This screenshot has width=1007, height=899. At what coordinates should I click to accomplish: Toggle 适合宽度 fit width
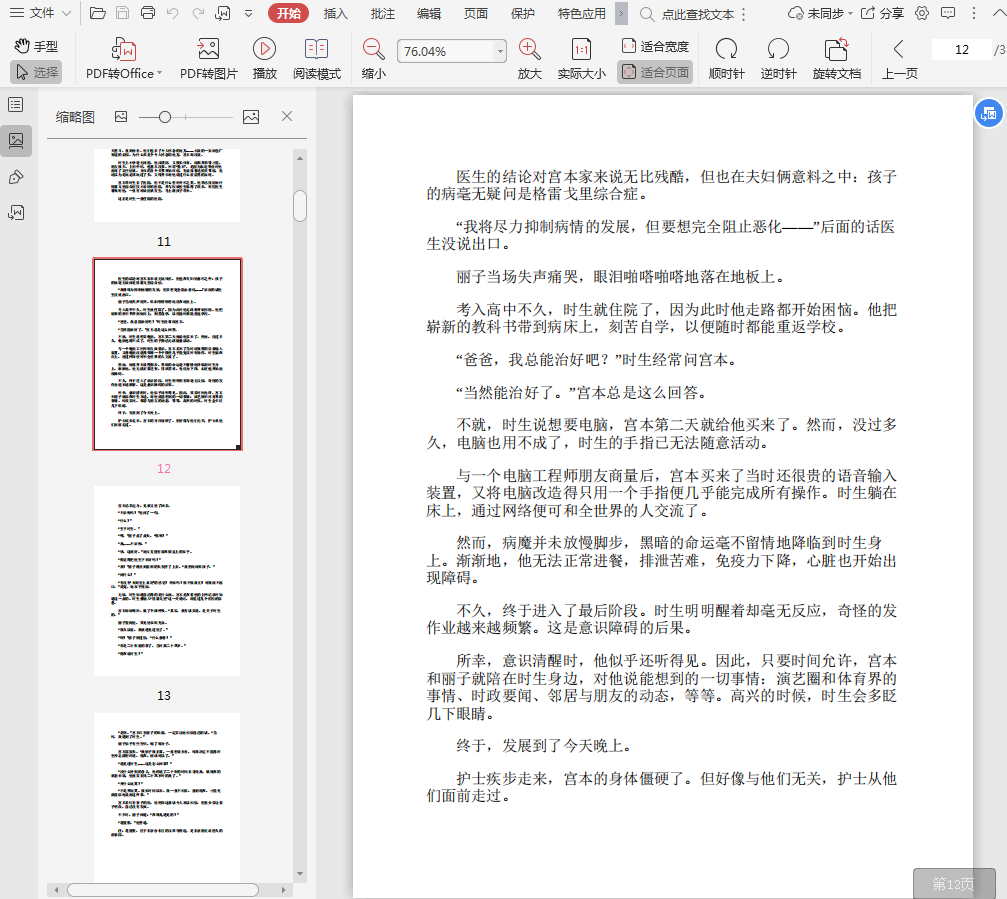(655, 46)
